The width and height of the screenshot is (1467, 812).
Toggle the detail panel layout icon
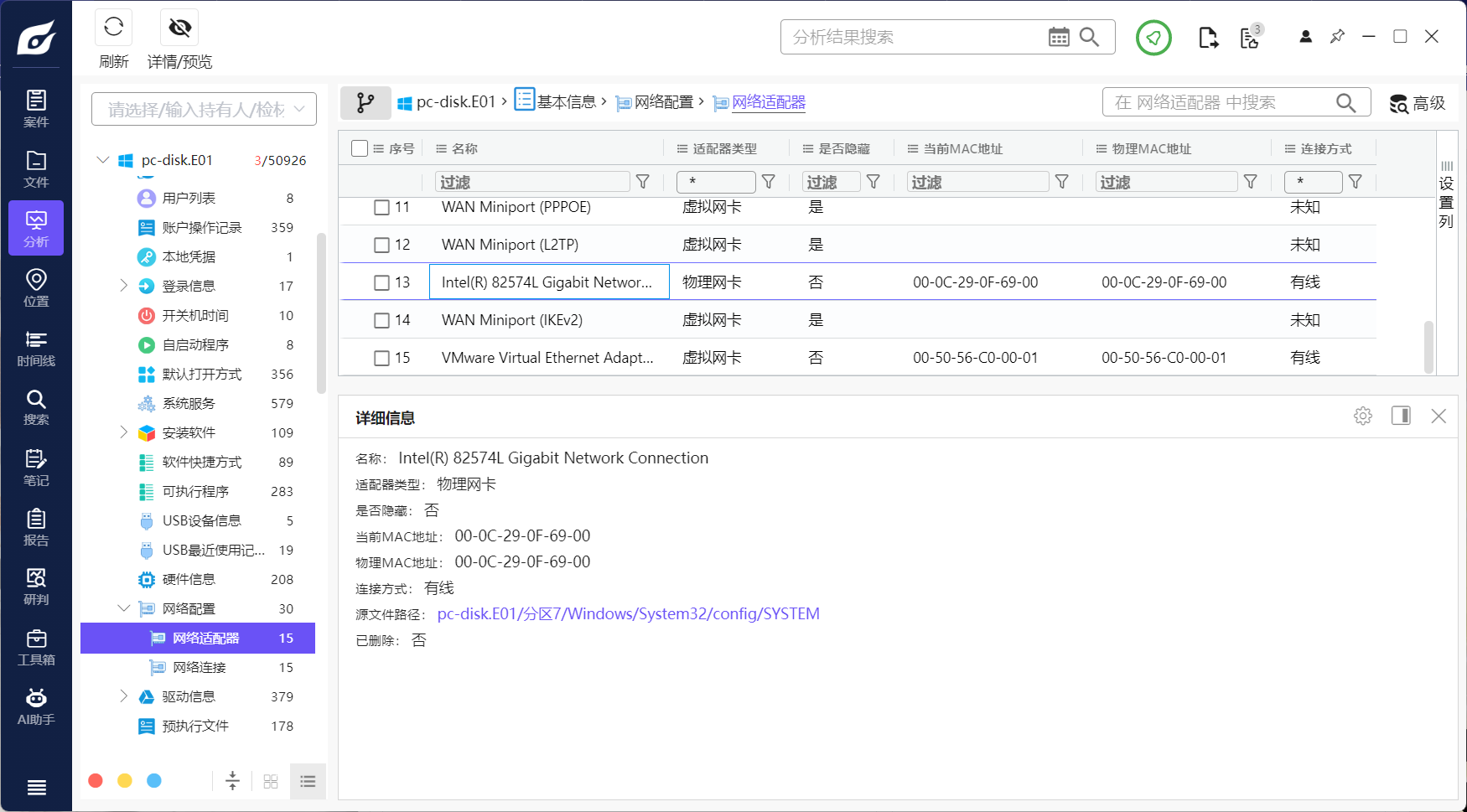tap(1401, 416)
